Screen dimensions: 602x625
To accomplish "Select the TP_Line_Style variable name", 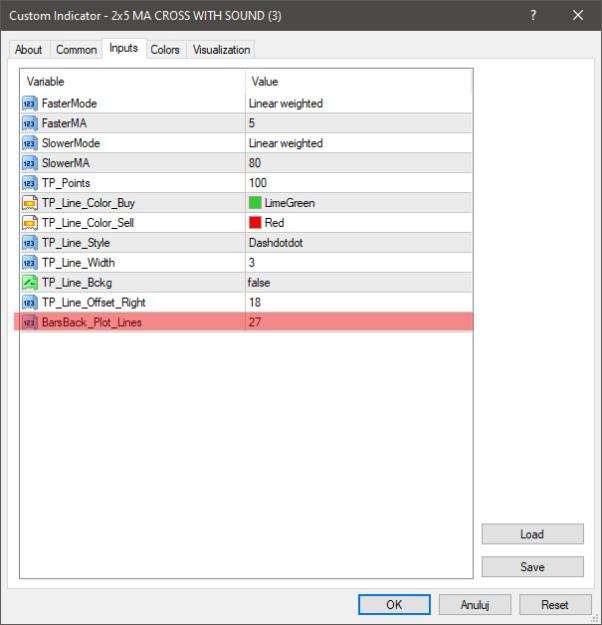I will pyautogui.click(x=76, y=243).
